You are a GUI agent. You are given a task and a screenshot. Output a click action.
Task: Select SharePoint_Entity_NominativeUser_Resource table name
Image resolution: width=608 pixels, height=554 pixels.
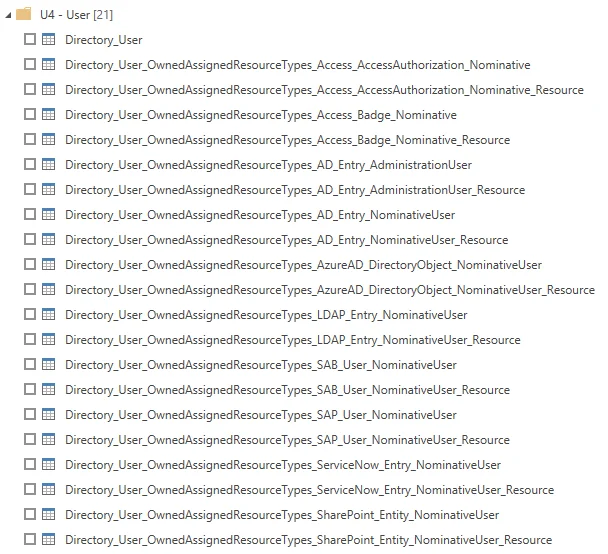(x=308, y=540)
